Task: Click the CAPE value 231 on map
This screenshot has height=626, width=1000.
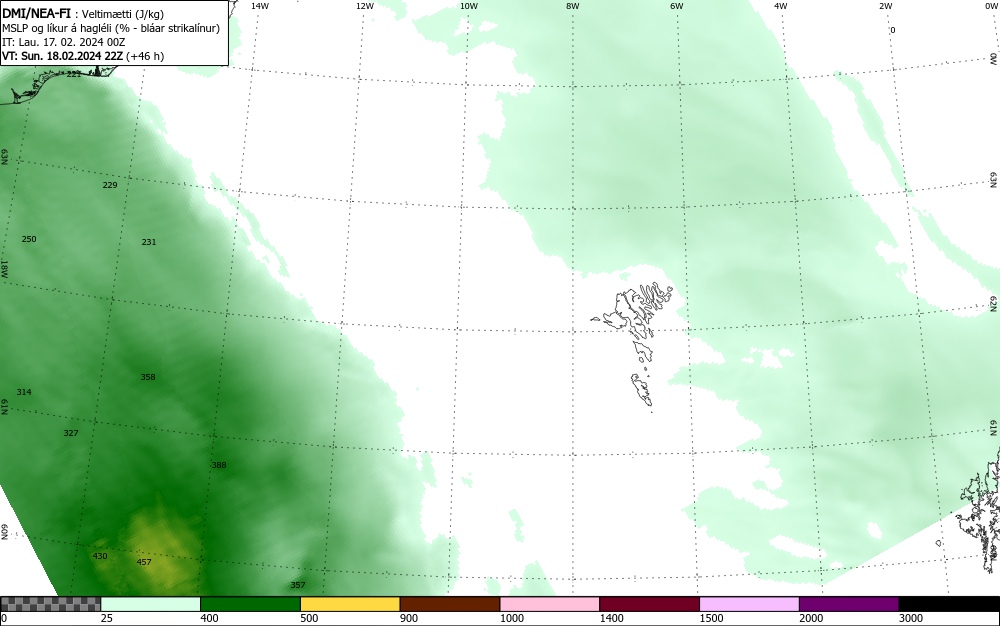Action: coord(149,242)
